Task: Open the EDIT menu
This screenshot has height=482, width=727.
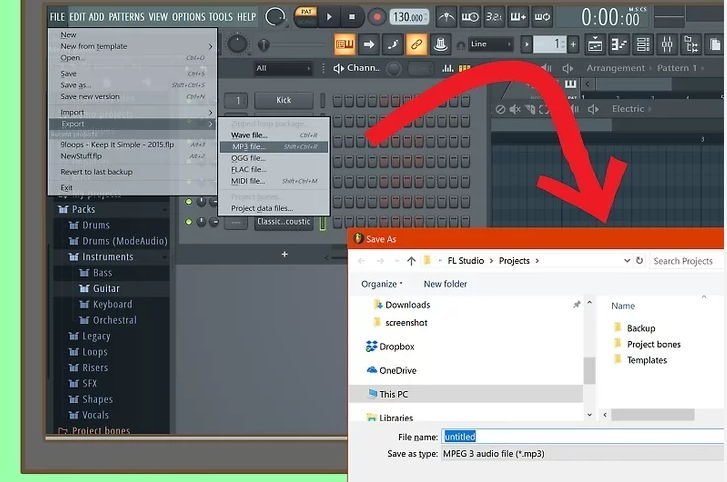Action: [77, 17]
